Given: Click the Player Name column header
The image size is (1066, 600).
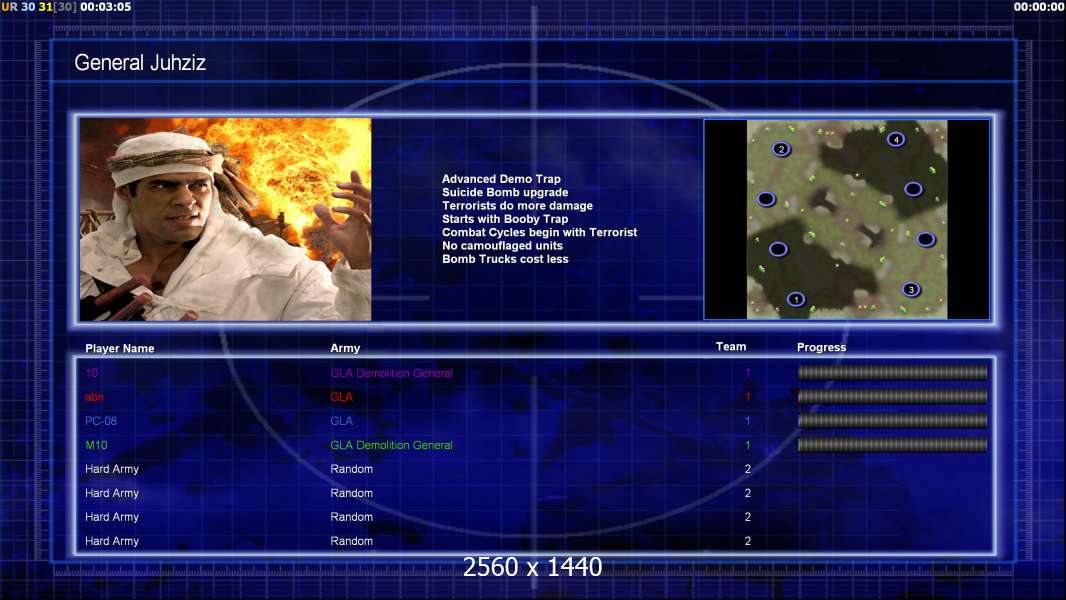Looking at the screenshot, I should [x=120, y=349].
